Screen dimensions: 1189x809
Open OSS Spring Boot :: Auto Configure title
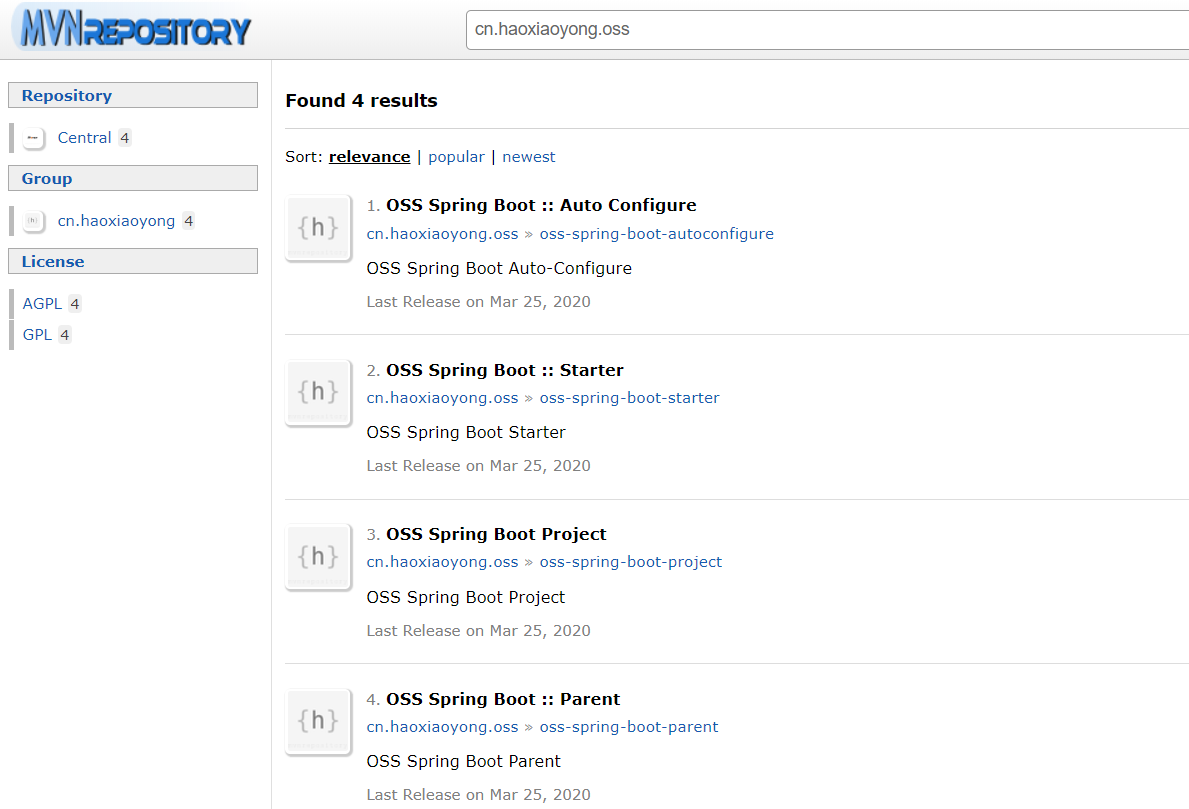[541, 205]
